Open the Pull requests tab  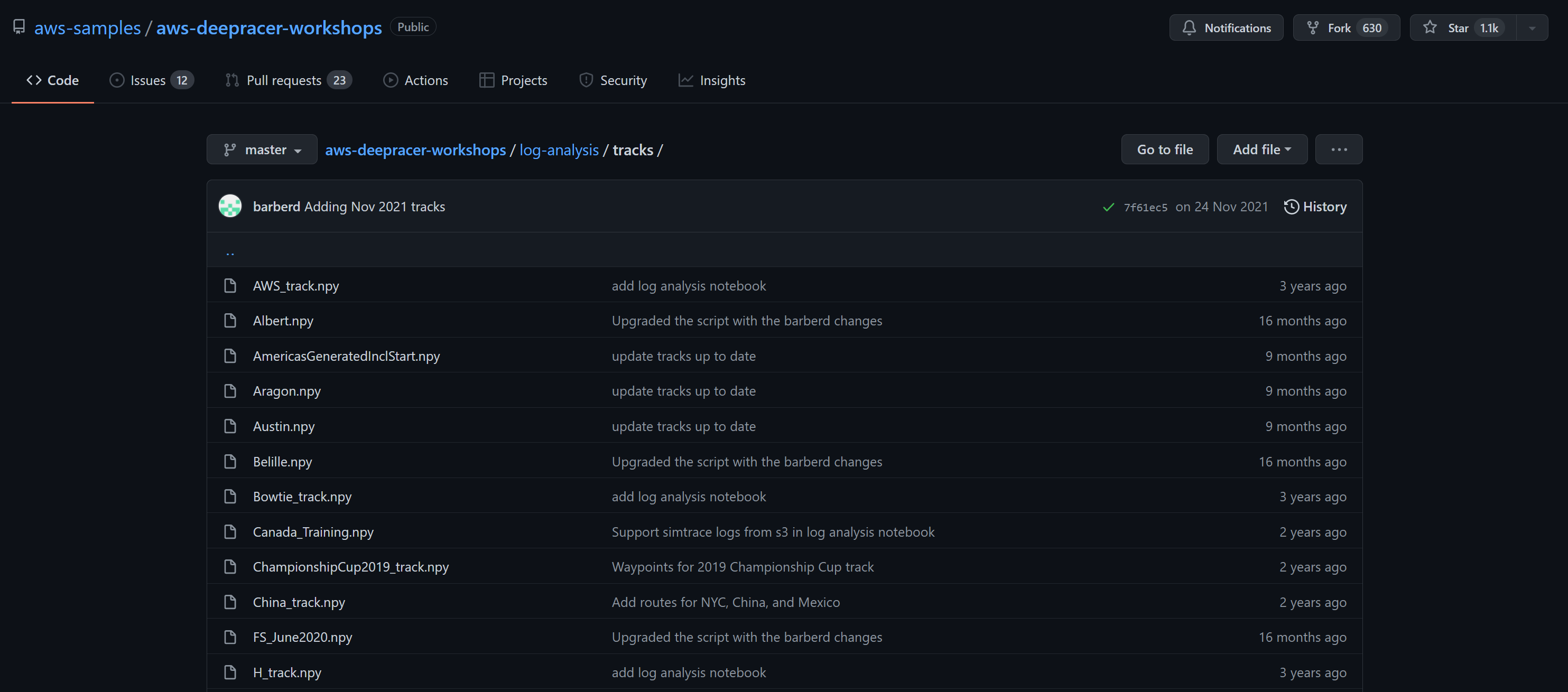(x=289, y=80)
